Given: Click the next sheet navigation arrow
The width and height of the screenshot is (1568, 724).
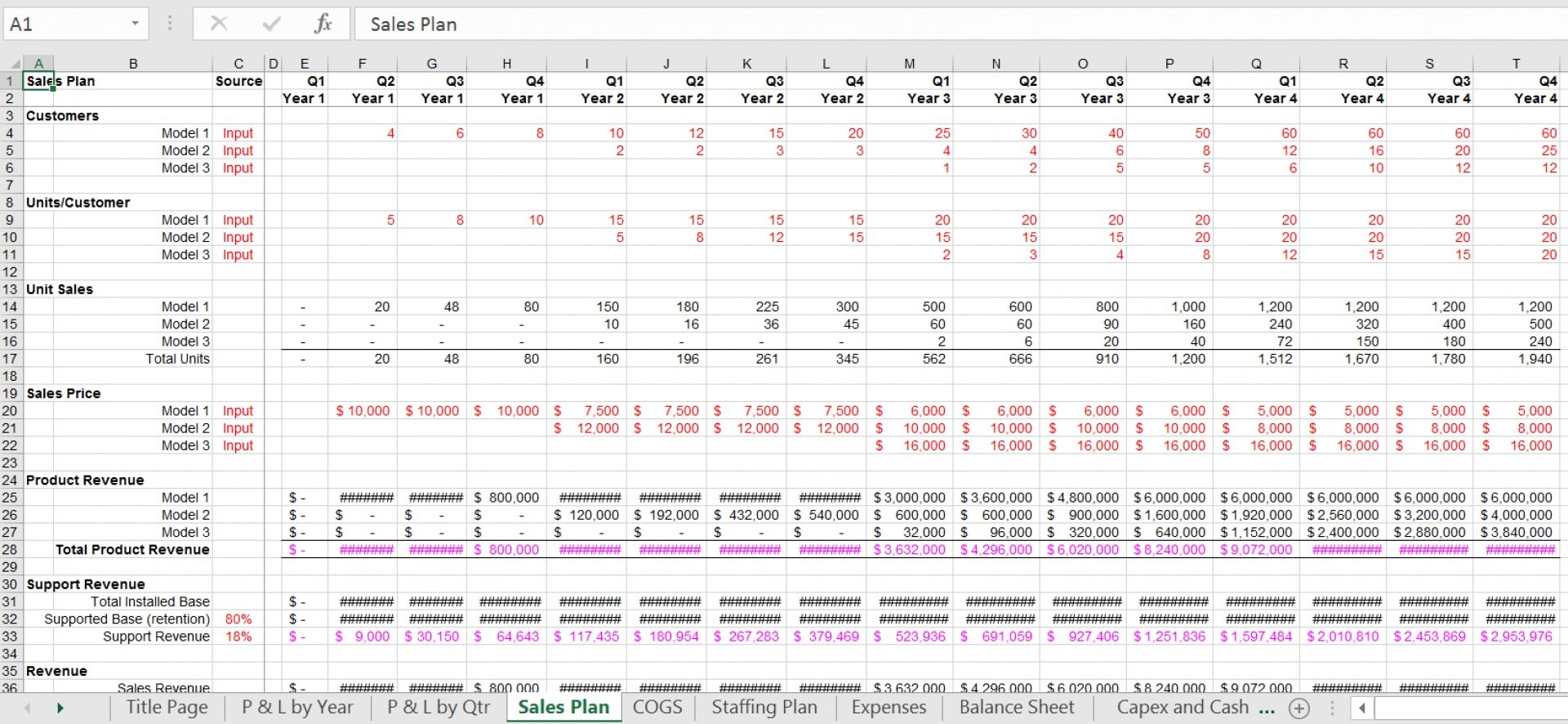Looking at the screenshot, I should [x=60, y=708].
